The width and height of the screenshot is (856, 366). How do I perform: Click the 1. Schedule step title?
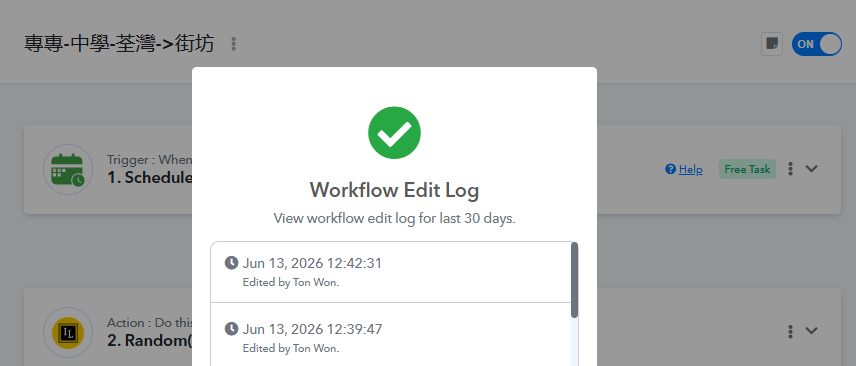coord(150,178)
